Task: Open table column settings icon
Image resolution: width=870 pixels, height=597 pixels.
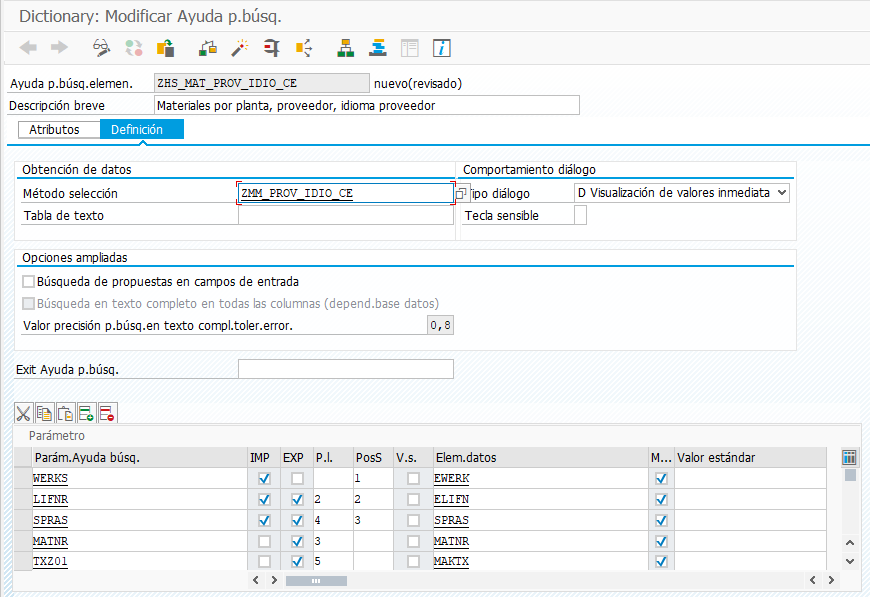Action: pyautogui.click(x=849, y=457)
